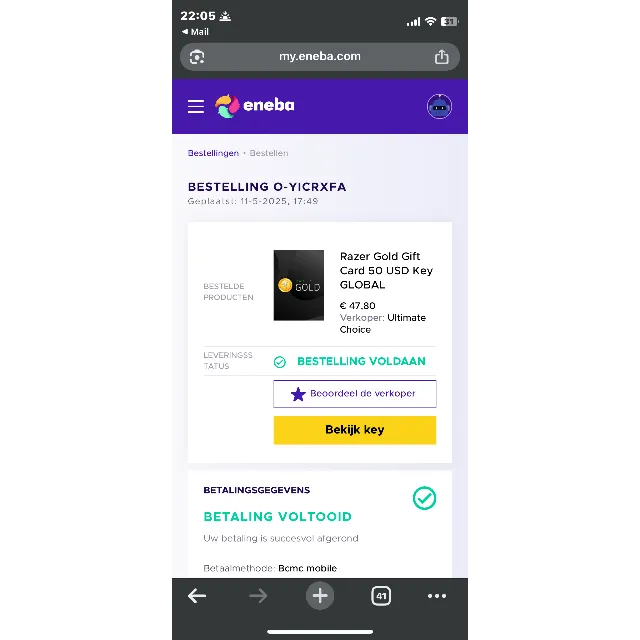Tap the Razer Gold gift card thumbnail

[x=299, y=285]
